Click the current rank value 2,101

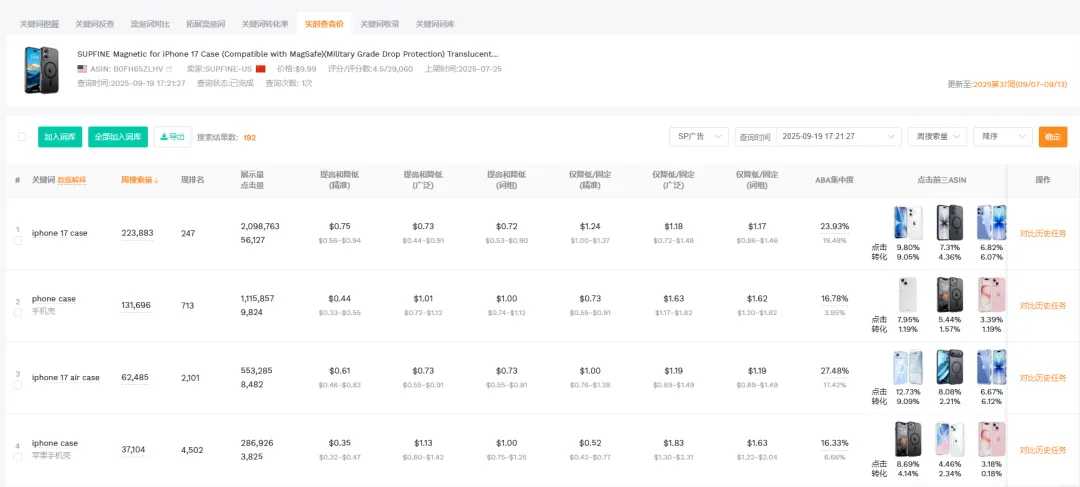coord(191,377)
